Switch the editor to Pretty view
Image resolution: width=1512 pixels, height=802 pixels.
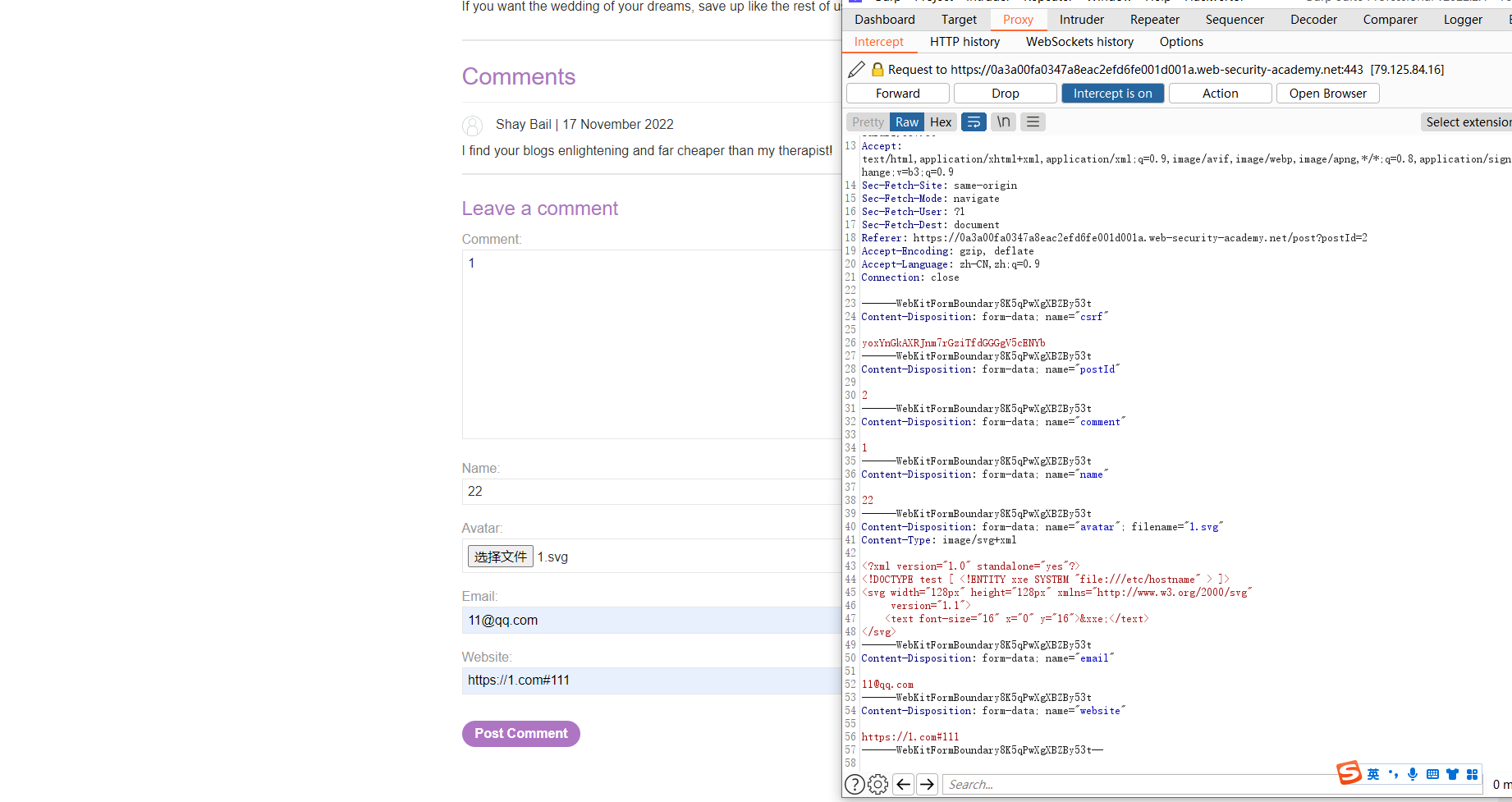point(868,122)
